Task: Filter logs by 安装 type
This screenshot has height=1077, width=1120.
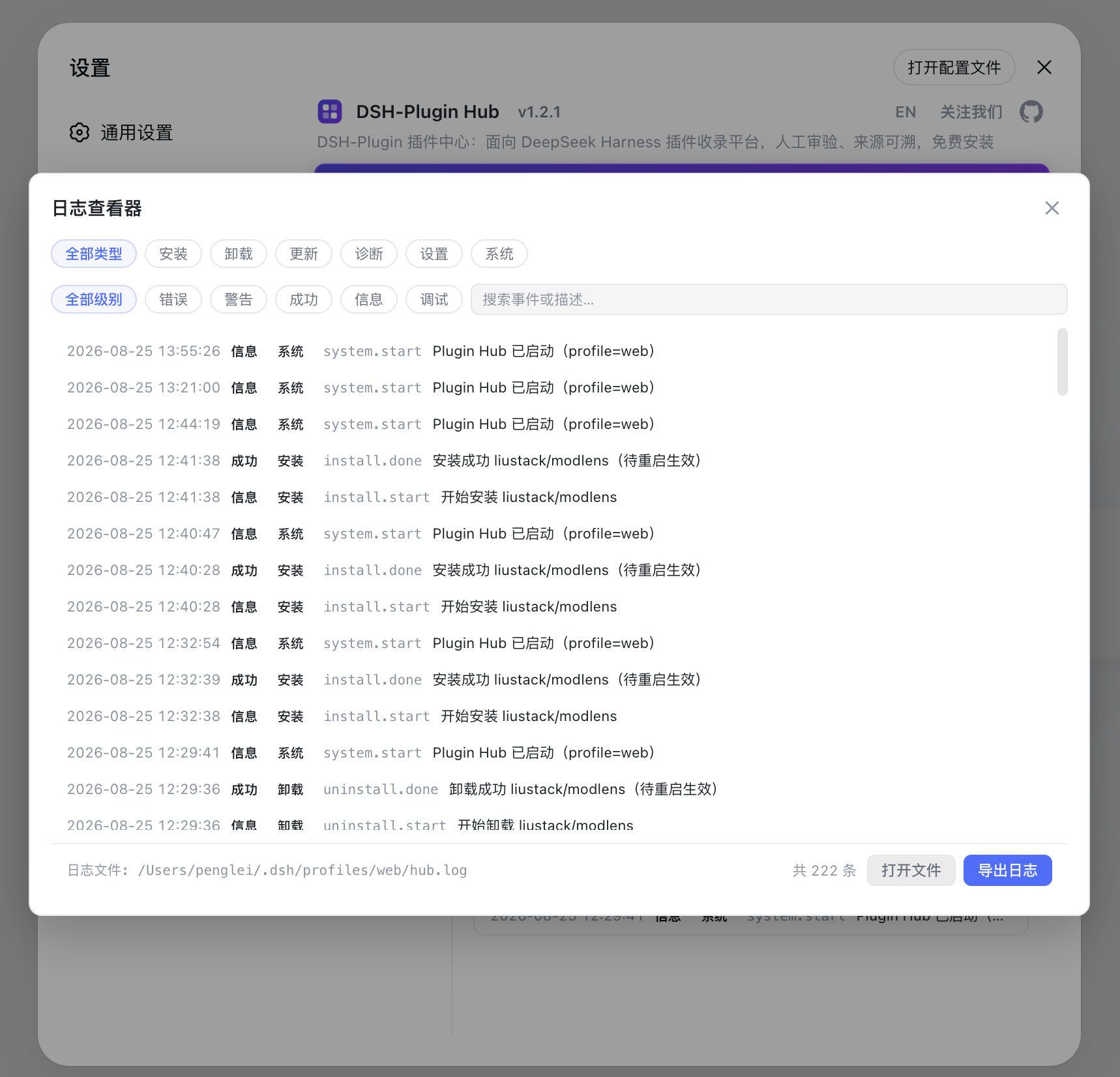Action: (x=173, y=254)
